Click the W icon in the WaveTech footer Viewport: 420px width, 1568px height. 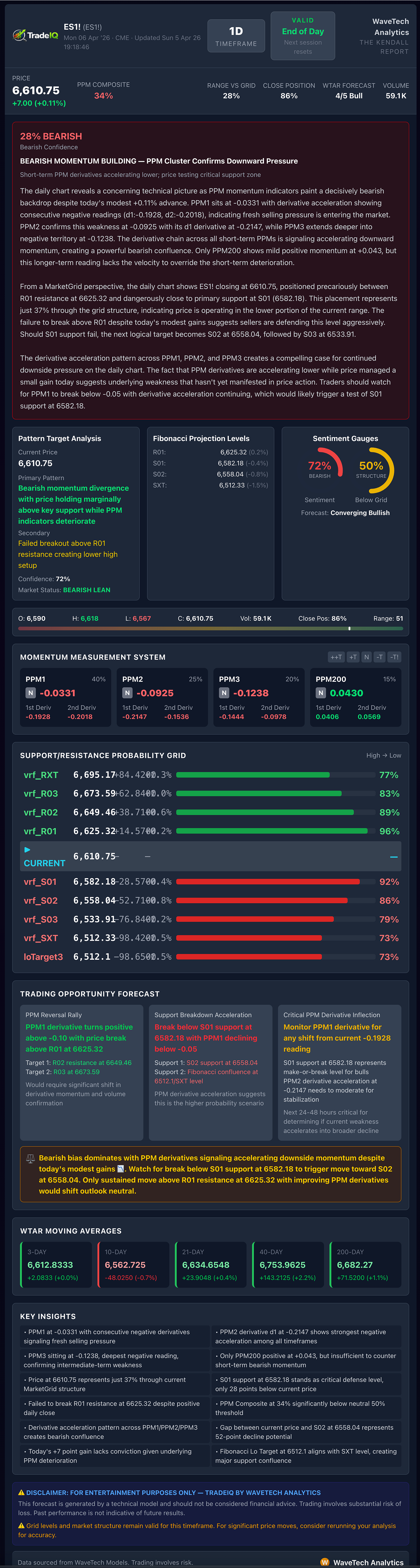(325, 1562)
